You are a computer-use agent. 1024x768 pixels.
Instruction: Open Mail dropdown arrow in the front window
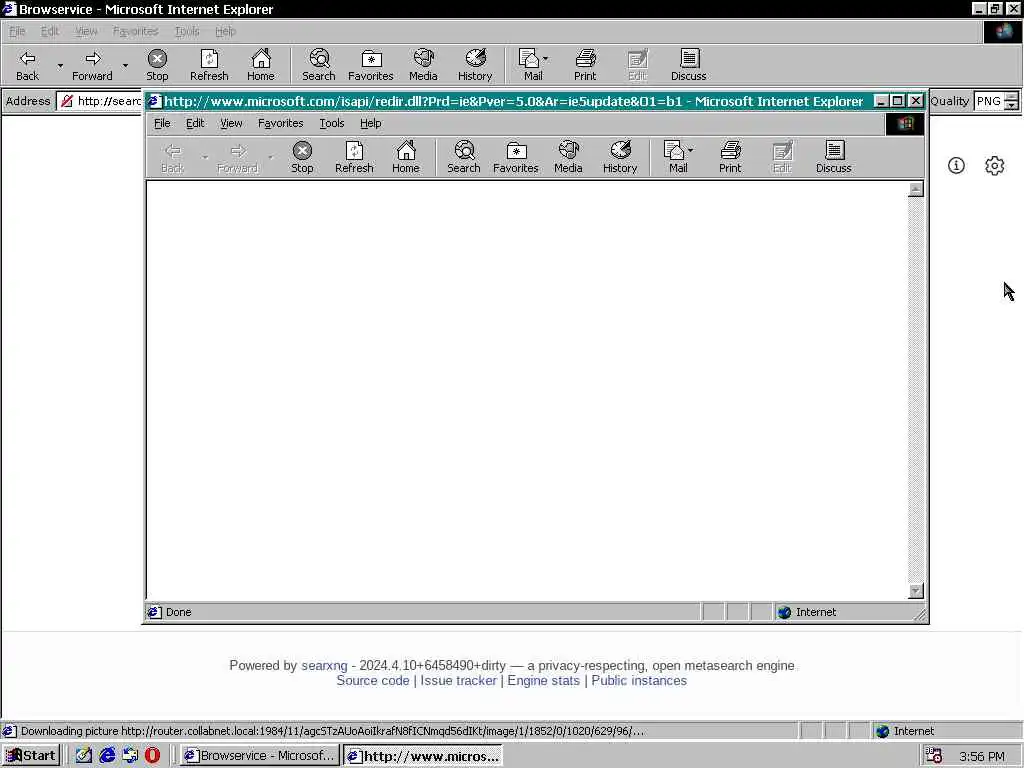pos(691,151)
